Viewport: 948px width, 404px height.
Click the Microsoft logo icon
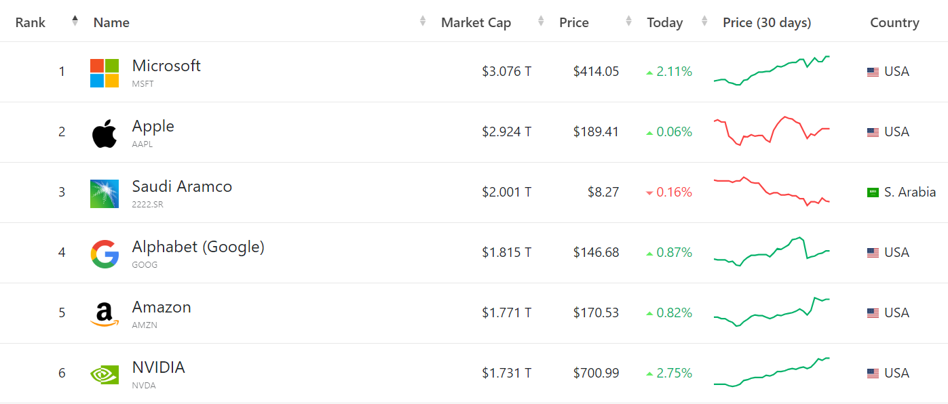coord(104,72)
